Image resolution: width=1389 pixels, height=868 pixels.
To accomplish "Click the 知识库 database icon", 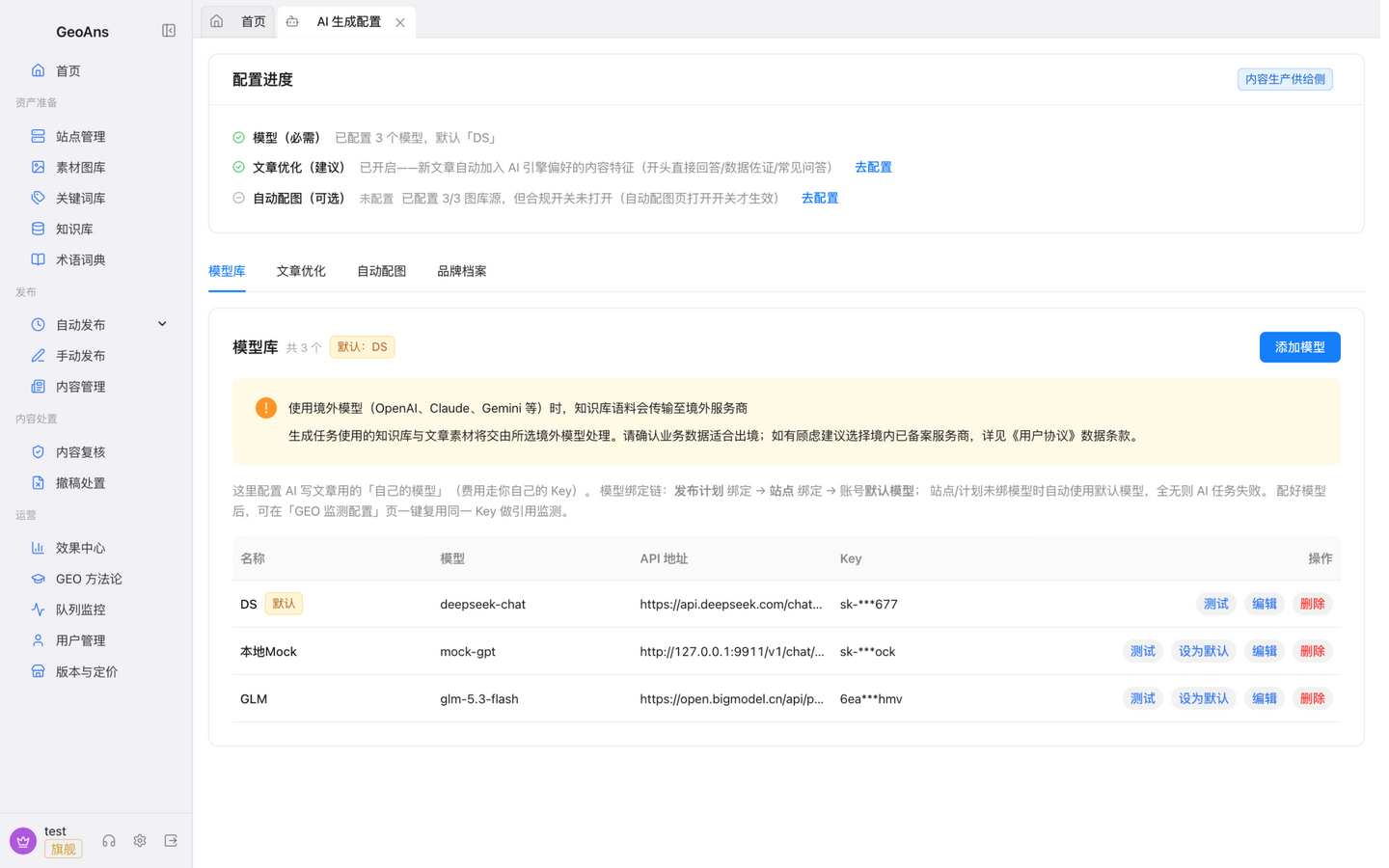I will 38,229.
